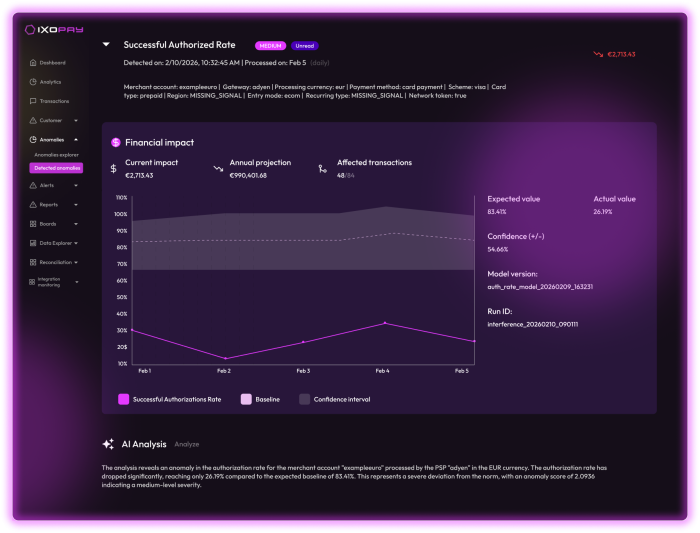The width and height of the screenshot is (700, 533).
Task: Click the Boards grid icon
Action: (33, 223)
